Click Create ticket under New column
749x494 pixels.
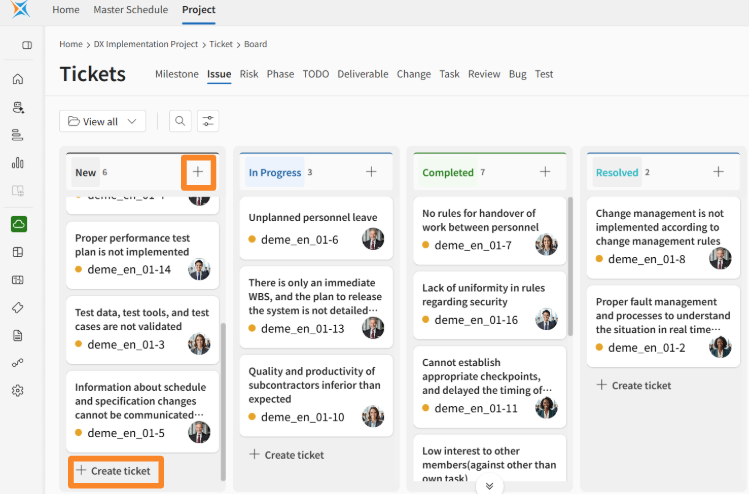114,471
